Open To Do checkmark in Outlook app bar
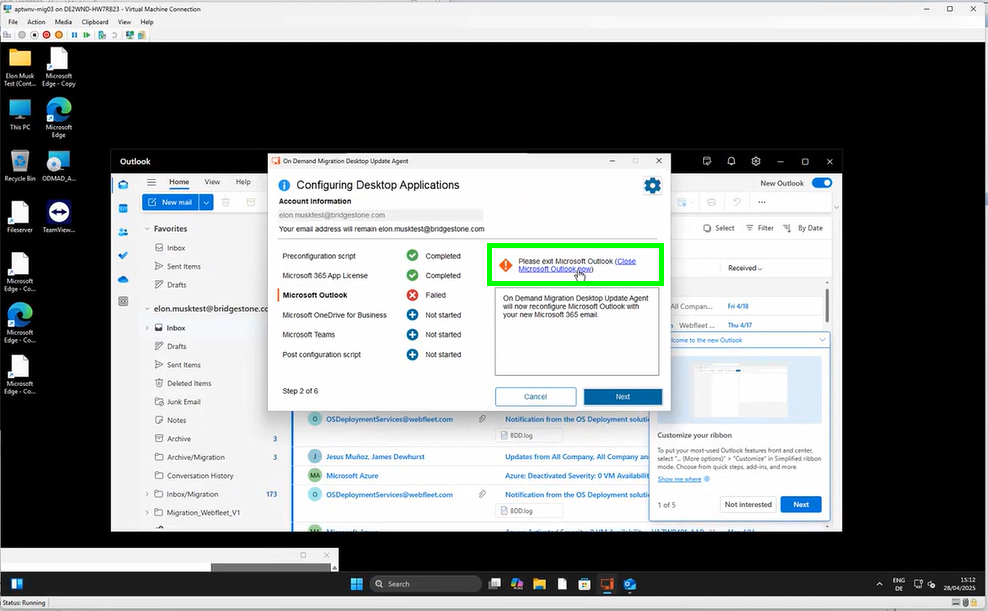The width and height of the screenshot is (988, 611). 124,255
